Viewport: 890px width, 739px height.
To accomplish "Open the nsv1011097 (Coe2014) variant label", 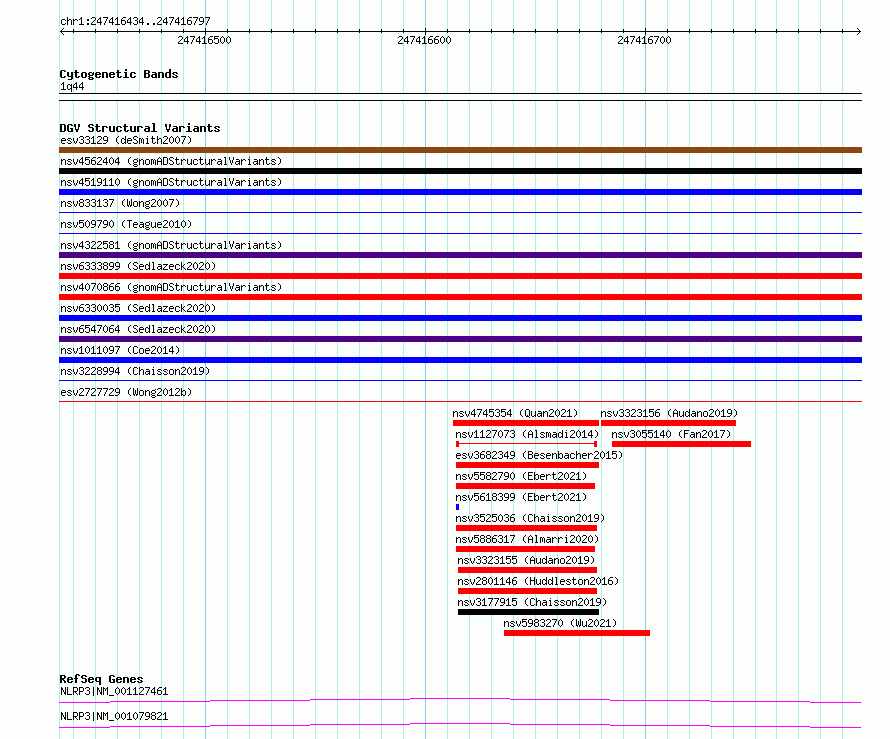I will (x=120, y=350).
